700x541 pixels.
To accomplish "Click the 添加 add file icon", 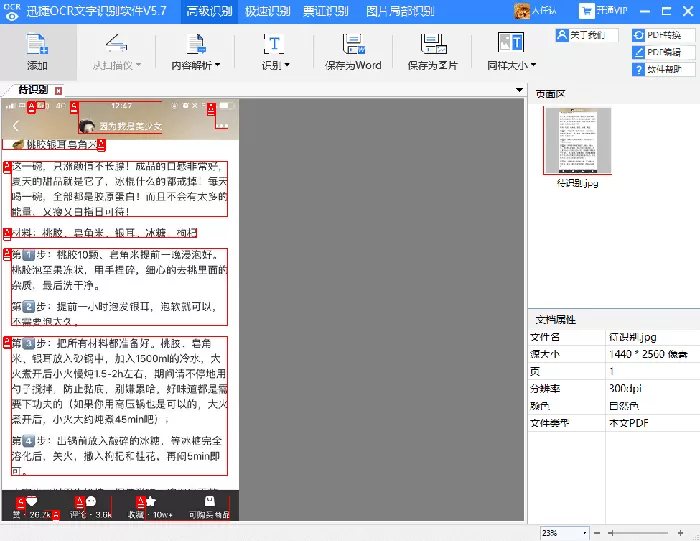I will (38, 44).
